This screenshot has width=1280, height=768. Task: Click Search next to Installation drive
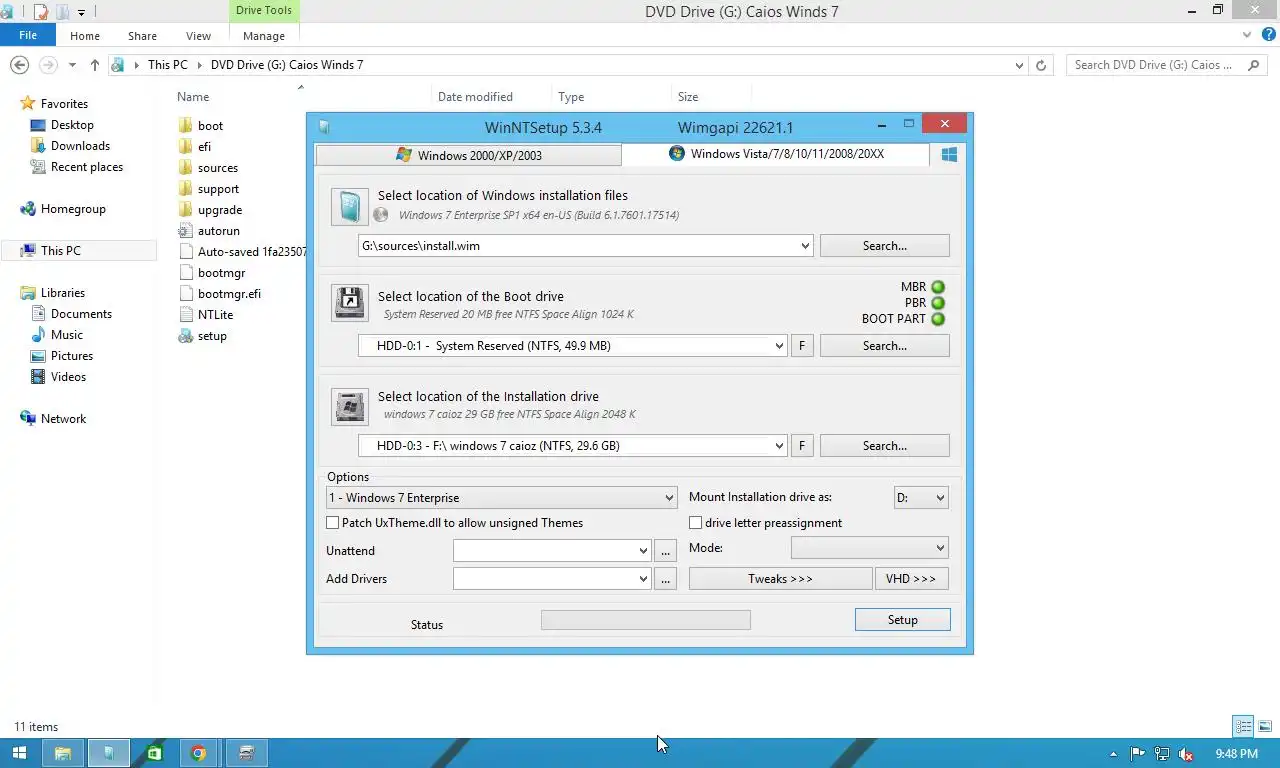click(884, 446)
